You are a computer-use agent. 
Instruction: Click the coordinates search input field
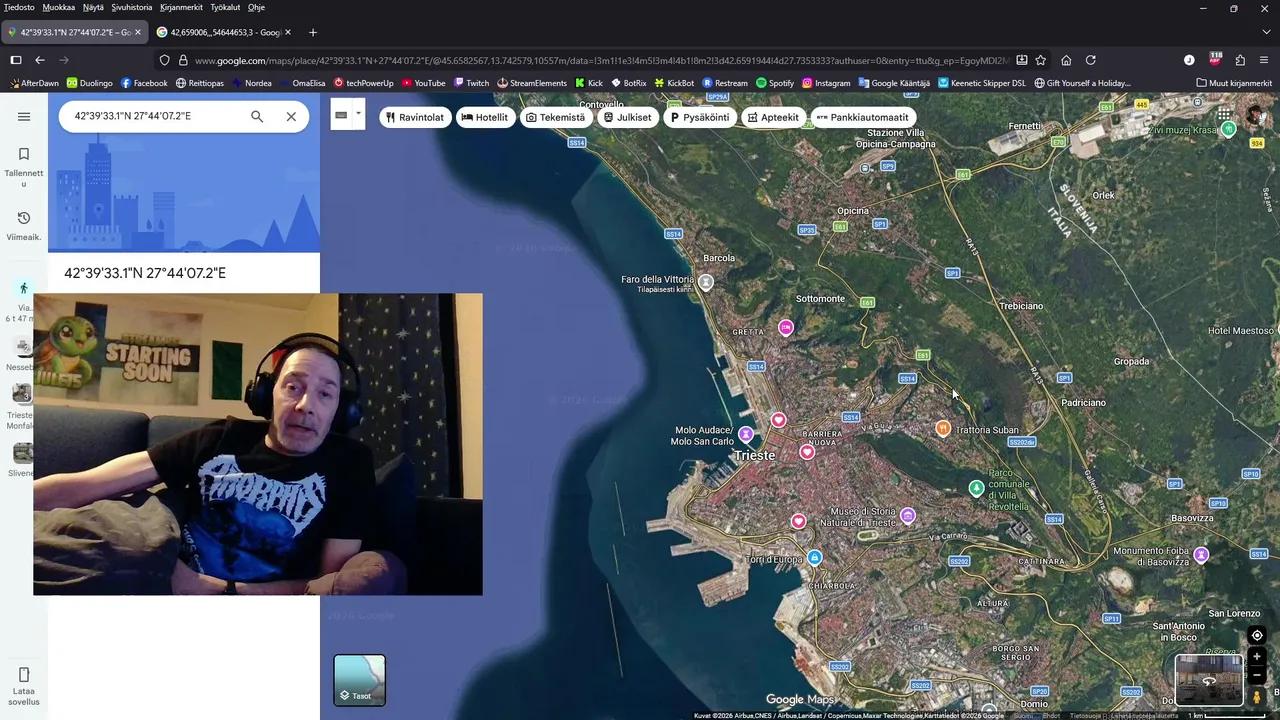click(155, 117)
